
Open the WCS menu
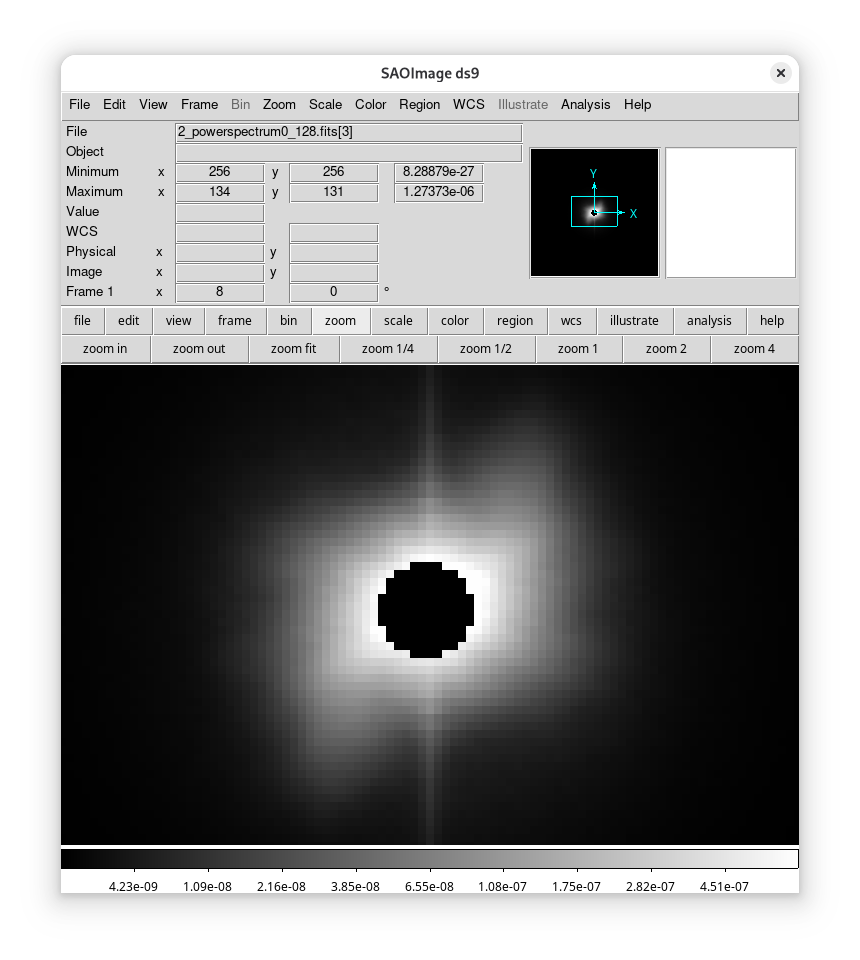tap(468, 104)
